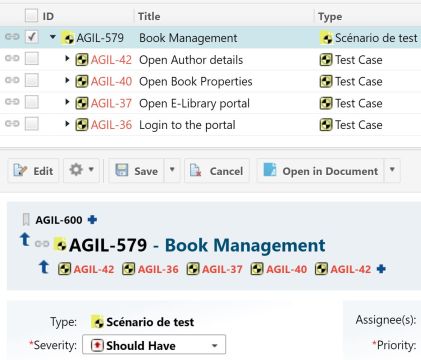Click plus icon after last AGIL-42 link
The image size is (421, 360).
(381, 269)
